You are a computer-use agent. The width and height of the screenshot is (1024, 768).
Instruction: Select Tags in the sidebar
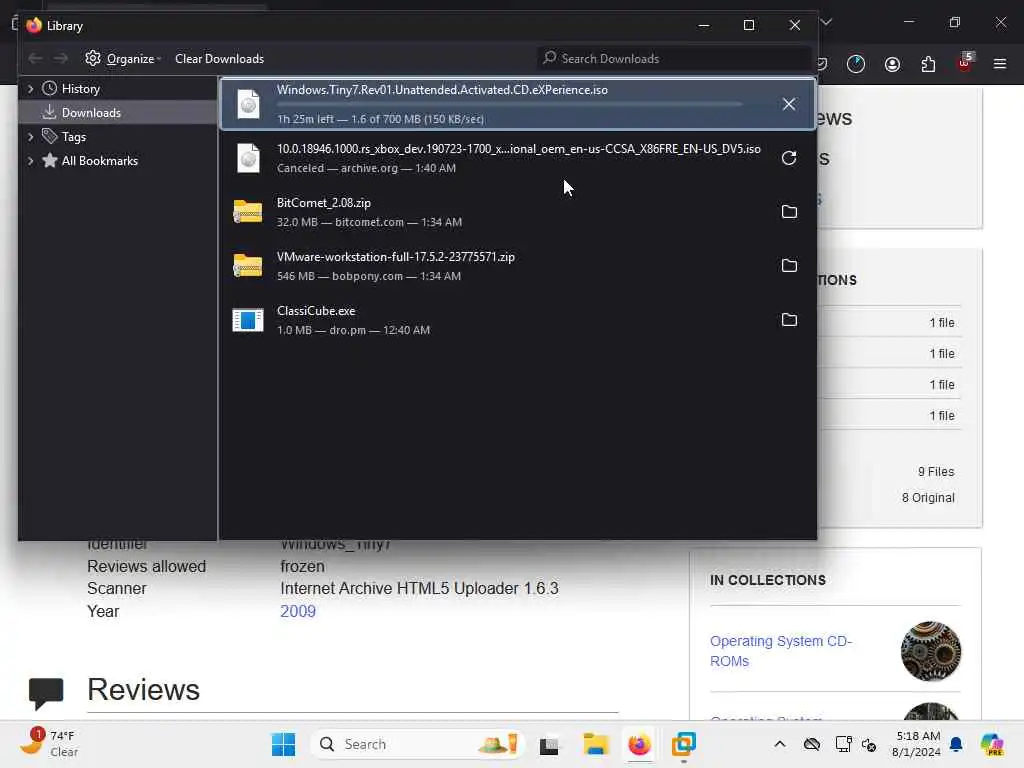point(73,137)
